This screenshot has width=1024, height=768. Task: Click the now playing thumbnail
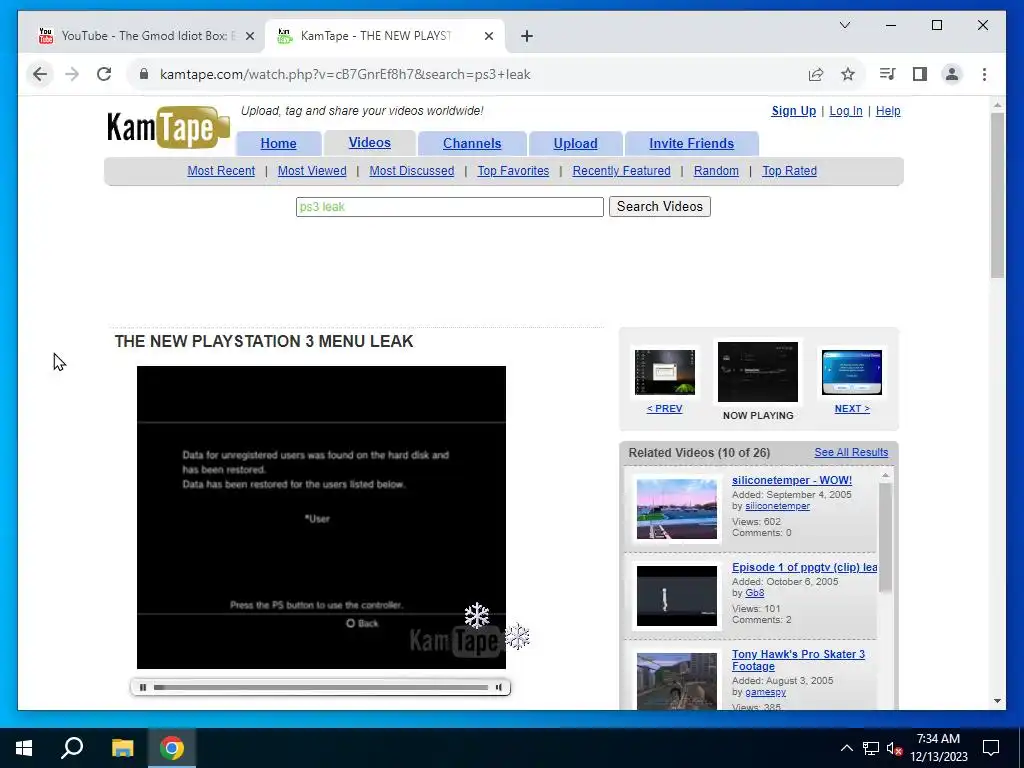click(x=758, y=372)
